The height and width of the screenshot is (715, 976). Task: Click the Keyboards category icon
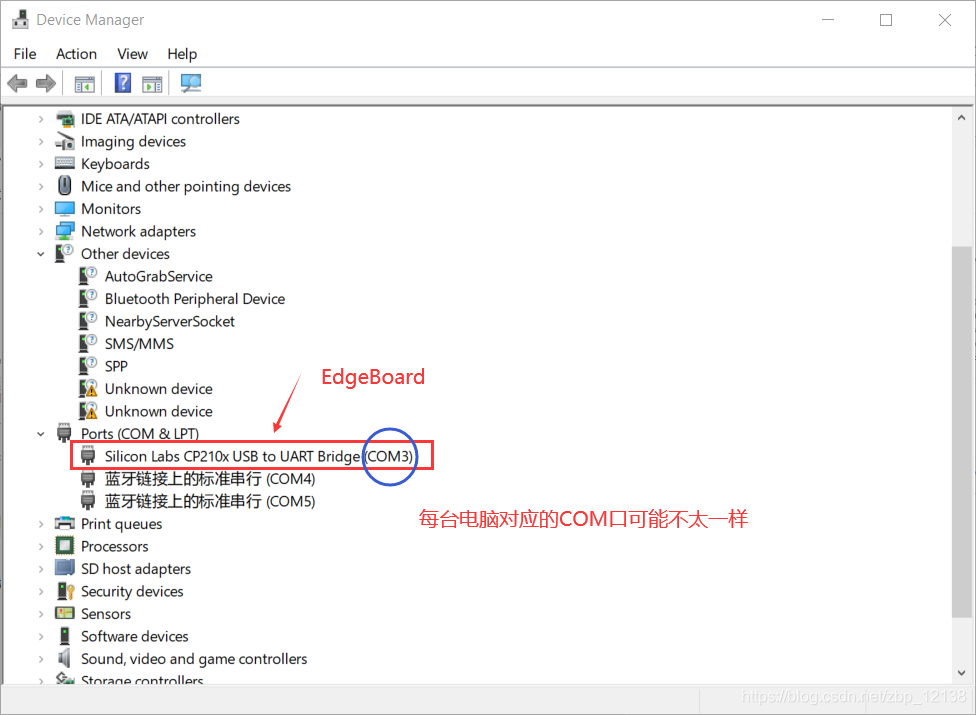[x=65, y=163]
